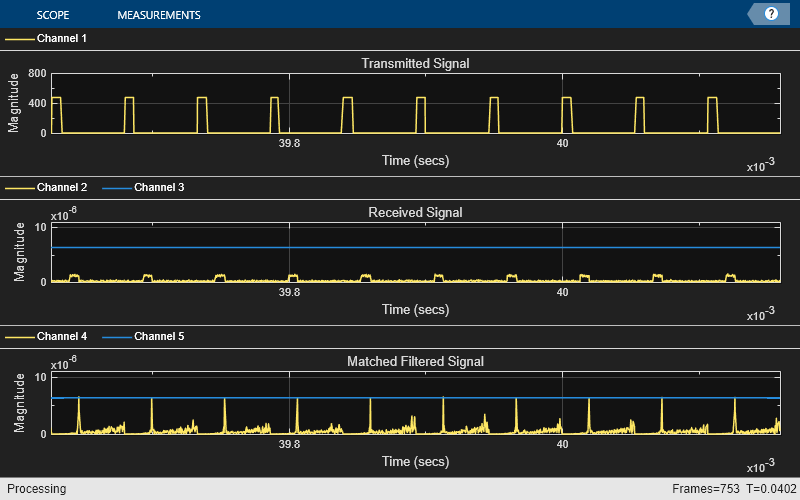Click Channel 1 yellow line swatch
Screen dimensions: 800x500
pos(20,39)
